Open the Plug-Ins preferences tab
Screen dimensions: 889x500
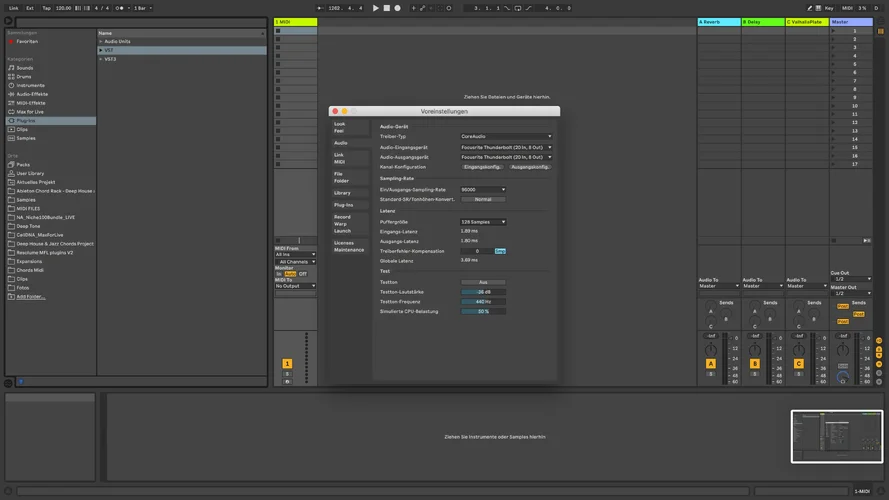343,205
